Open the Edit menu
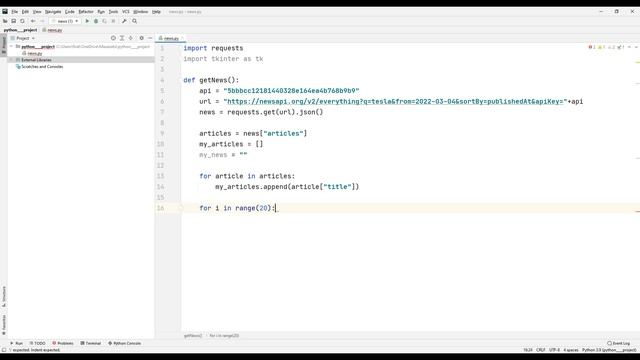The width and height of the screenshot is (640, 360). 25,12
